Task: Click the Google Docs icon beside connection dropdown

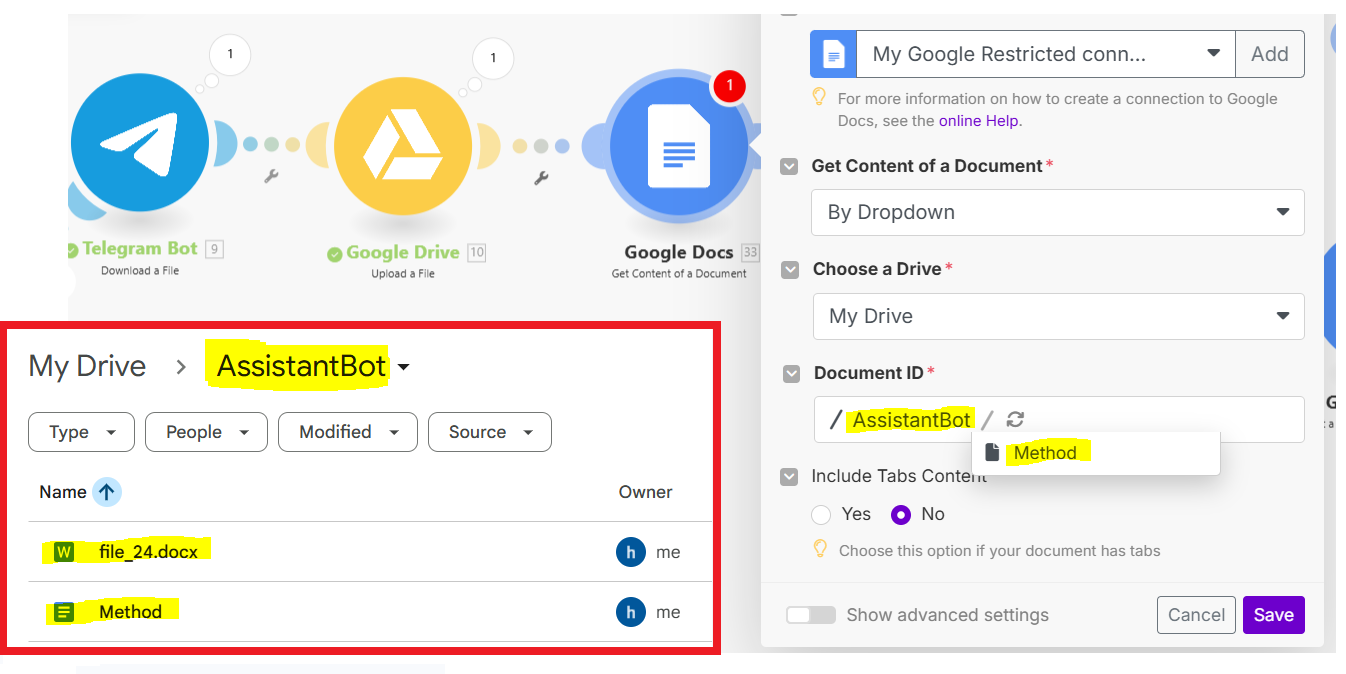Action: [833, 54]
